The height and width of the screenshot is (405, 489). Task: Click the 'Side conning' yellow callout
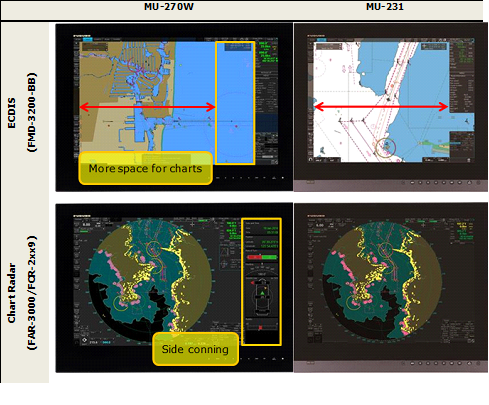coord(195,349)
